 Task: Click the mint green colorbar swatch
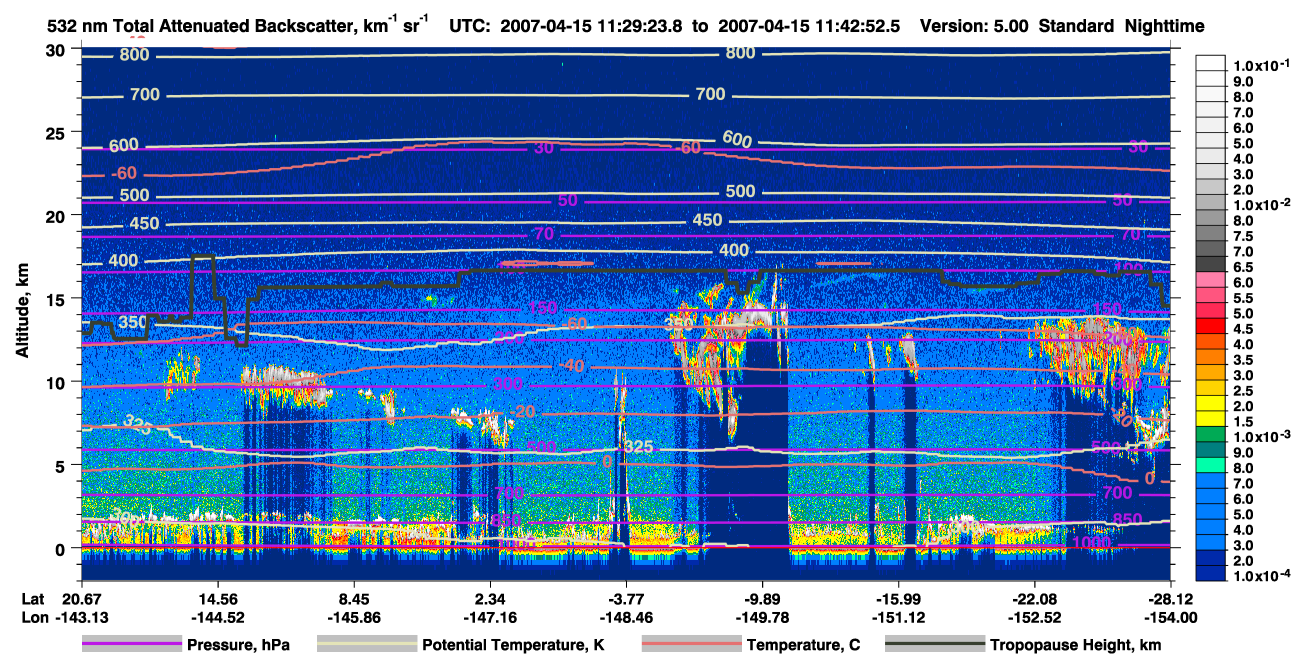point(1210,463)
